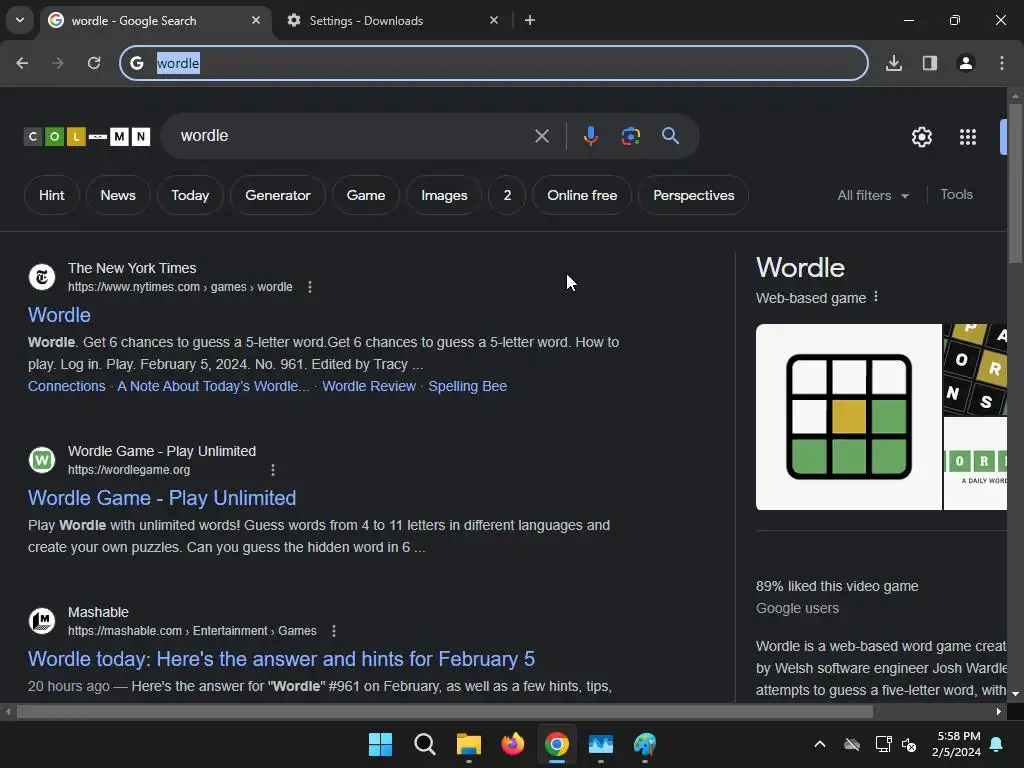Select the Hint filter chip

tap(52, 195)
